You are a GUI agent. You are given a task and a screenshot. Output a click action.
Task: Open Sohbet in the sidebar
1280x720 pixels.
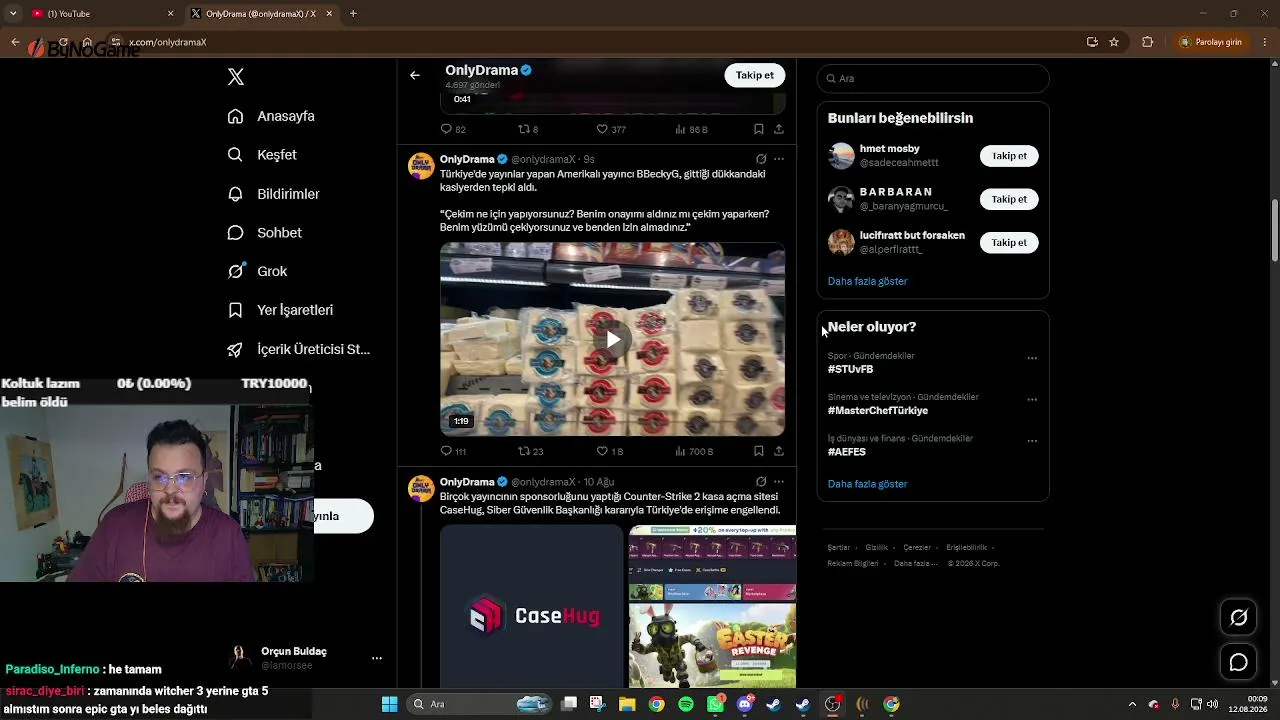coord(265,233)
